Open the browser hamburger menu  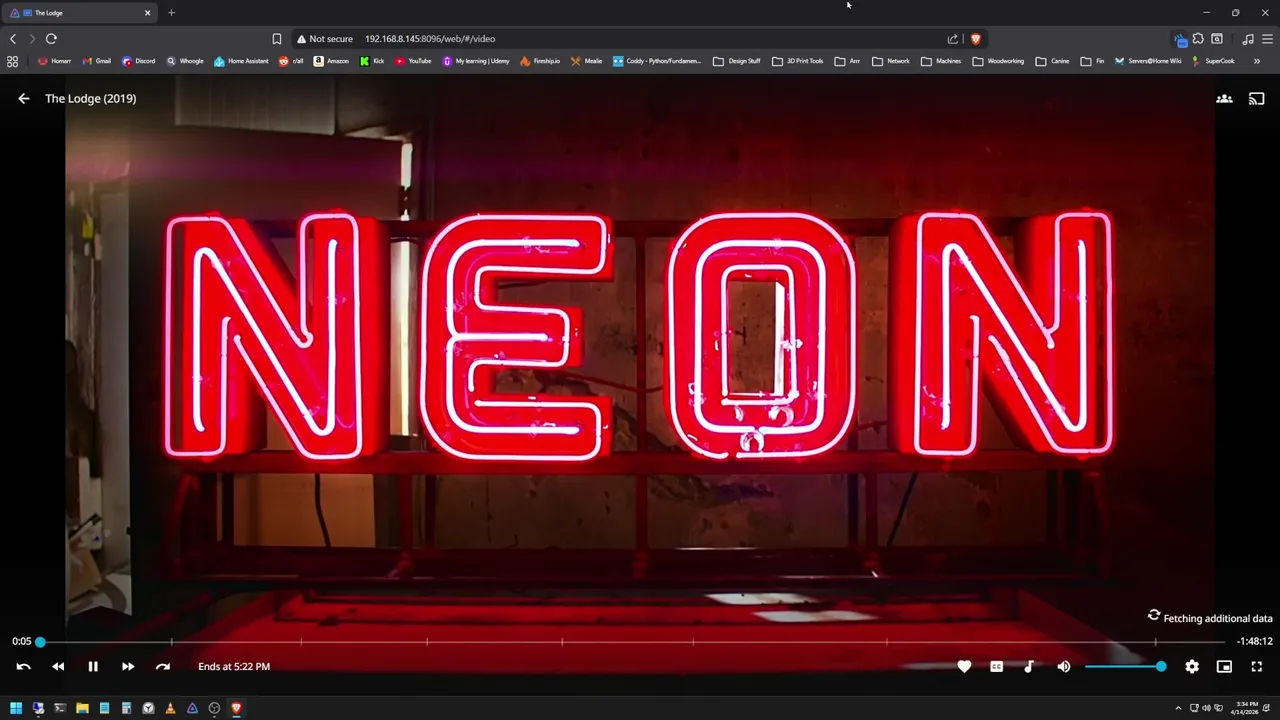click(1268, 39)
